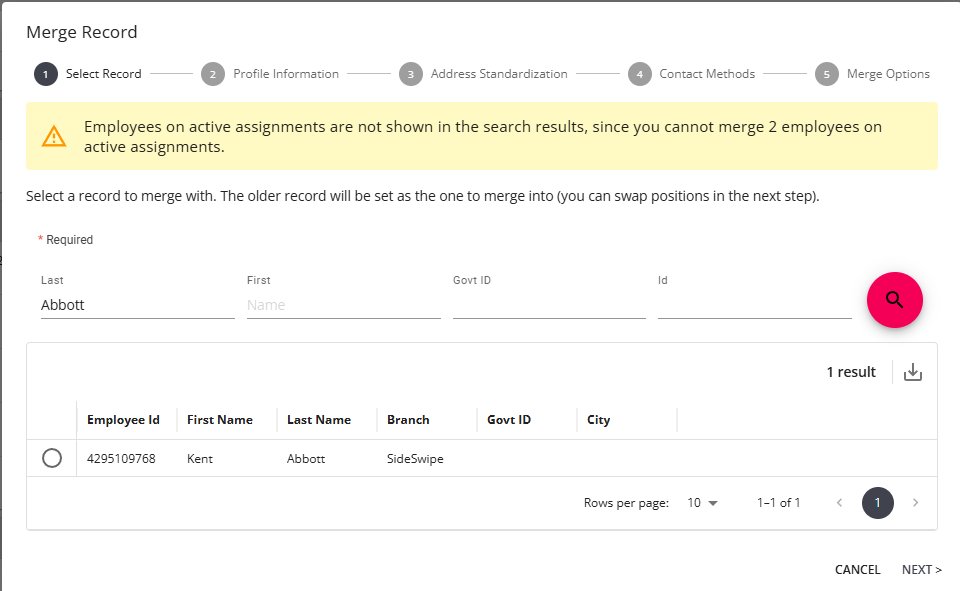Click the download results icon

click(912, 372)
